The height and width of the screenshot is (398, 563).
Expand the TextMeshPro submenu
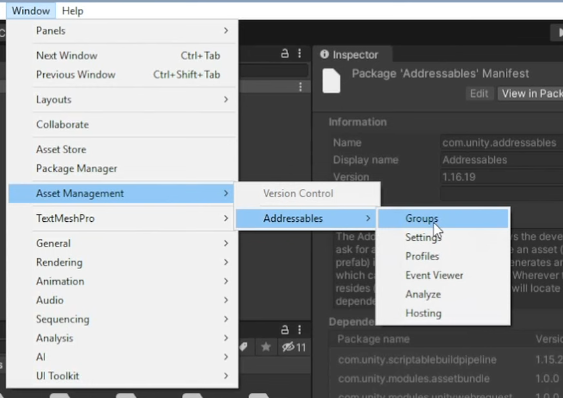(x=122, y=218)
